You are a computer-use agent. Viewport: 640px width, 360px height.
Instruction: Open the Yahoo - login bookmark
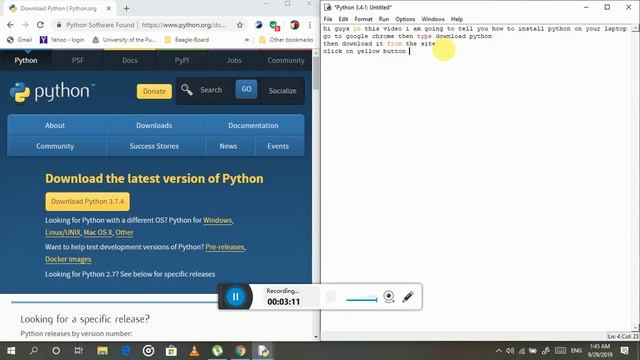pyautogui.click(x=62, y=40)
